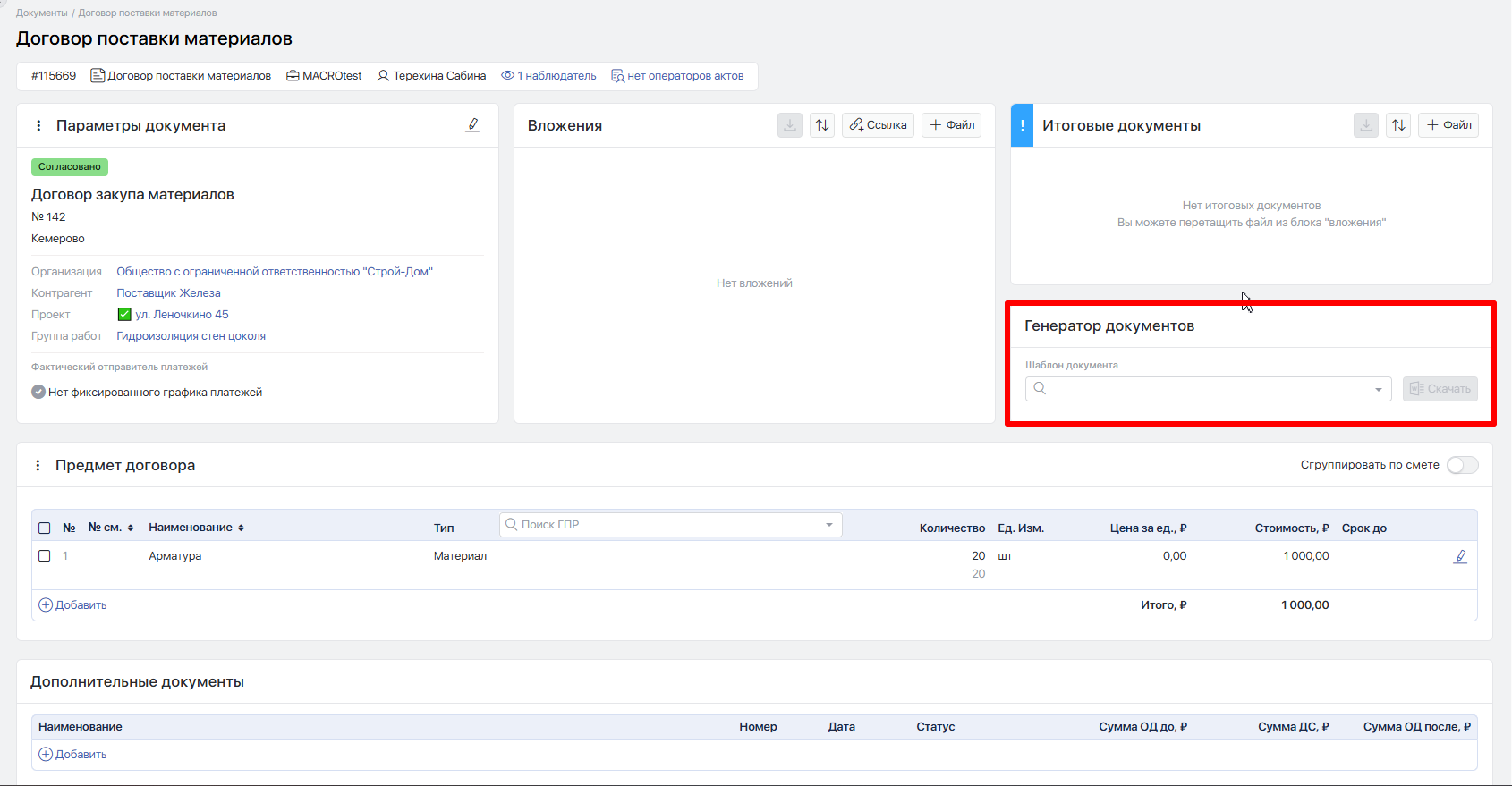Add file to Итоговые документы
Image resolution: width=1512 pixels, height=786 pixels.
click(1448, 125)
